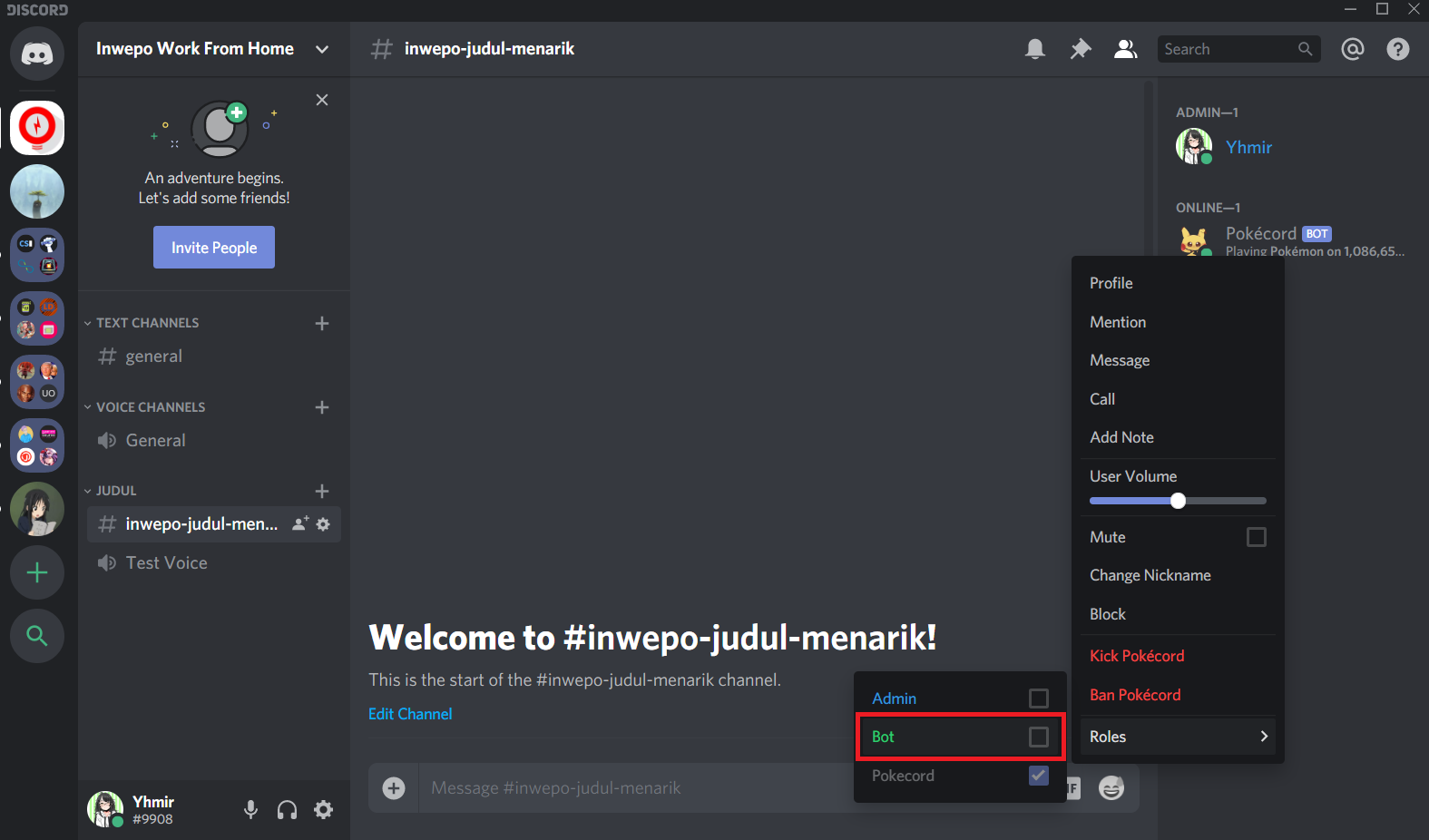Join the Test Voice channel
This screenshot has width=1429, height=840.
pyautogui.click(x=214, y=563)
